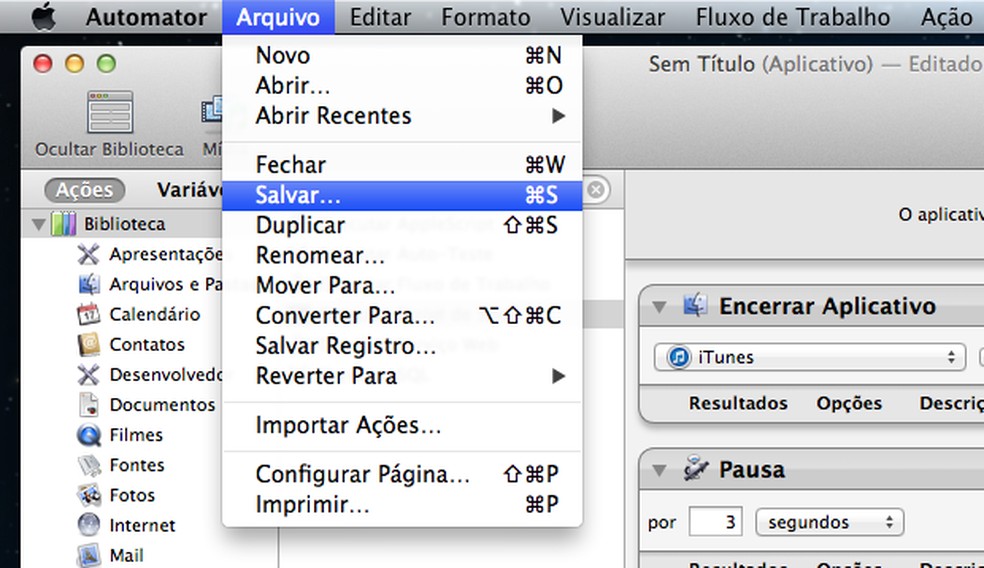This screenshot has height=568, width=984.
Task: Select the Calendário category icon
Action: pos(89,314)
